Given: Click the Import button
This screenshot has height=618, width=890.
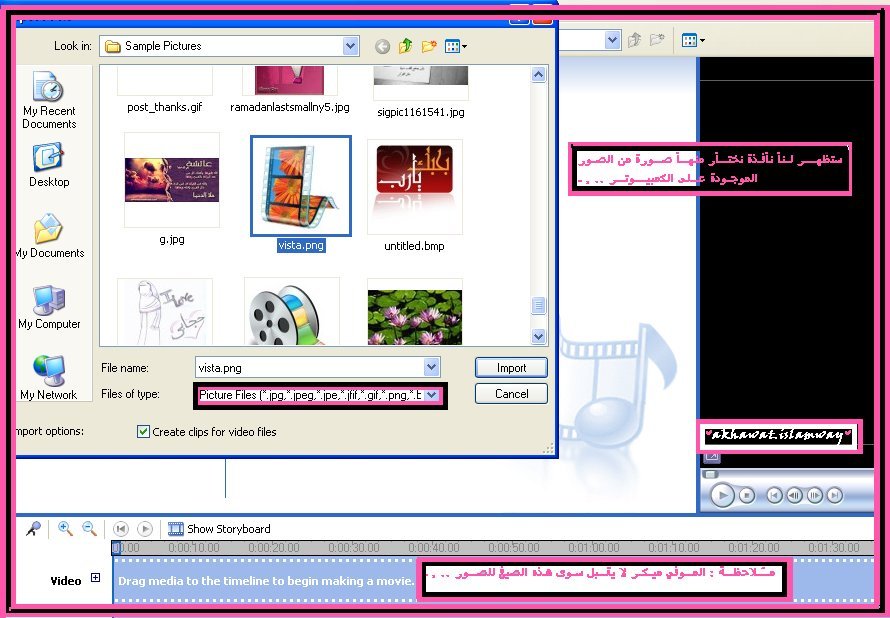Looking at the screenshot, I should pos(511,368).
